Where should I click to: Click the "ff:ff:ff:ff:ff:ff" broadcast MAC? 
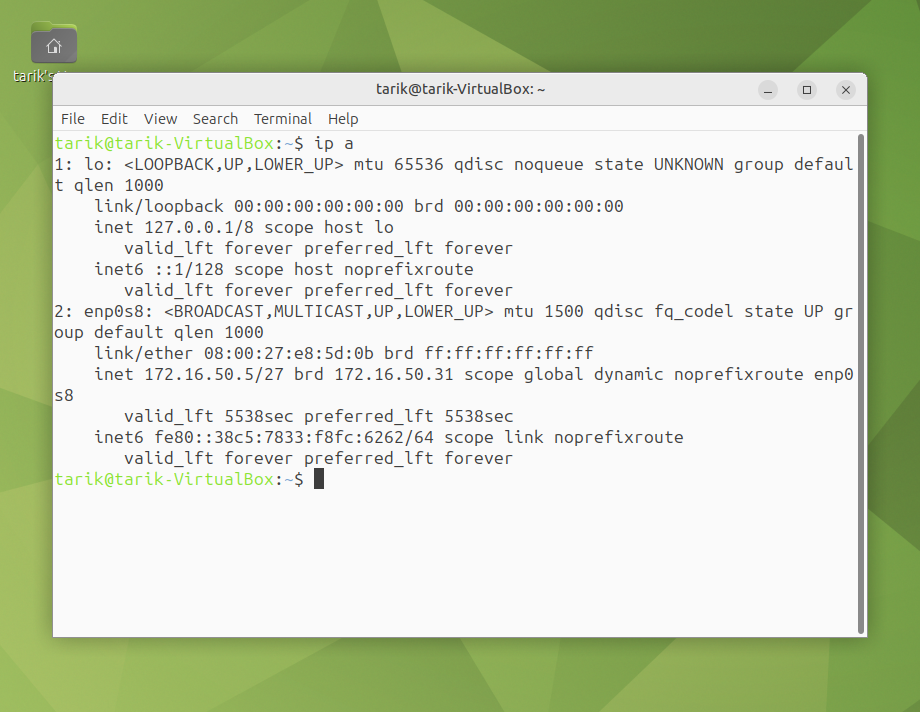click(x=509, y=353)
